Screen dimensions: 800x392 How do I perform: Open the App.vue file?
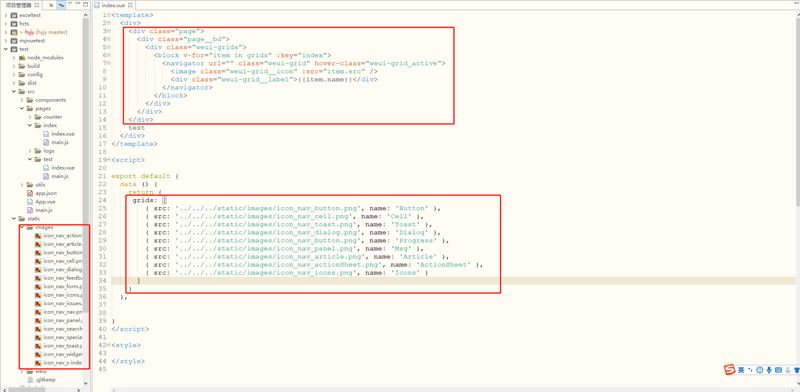tap(45, 202)
